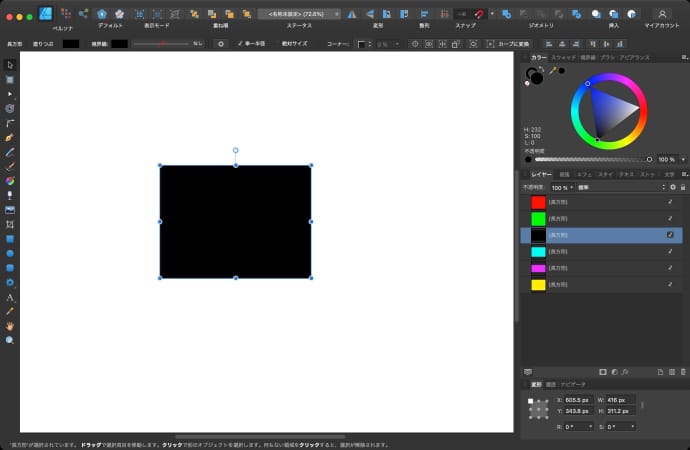Select the Color Picker eyedropper tool
Screen dimensions: 690x450
[10, 311]
